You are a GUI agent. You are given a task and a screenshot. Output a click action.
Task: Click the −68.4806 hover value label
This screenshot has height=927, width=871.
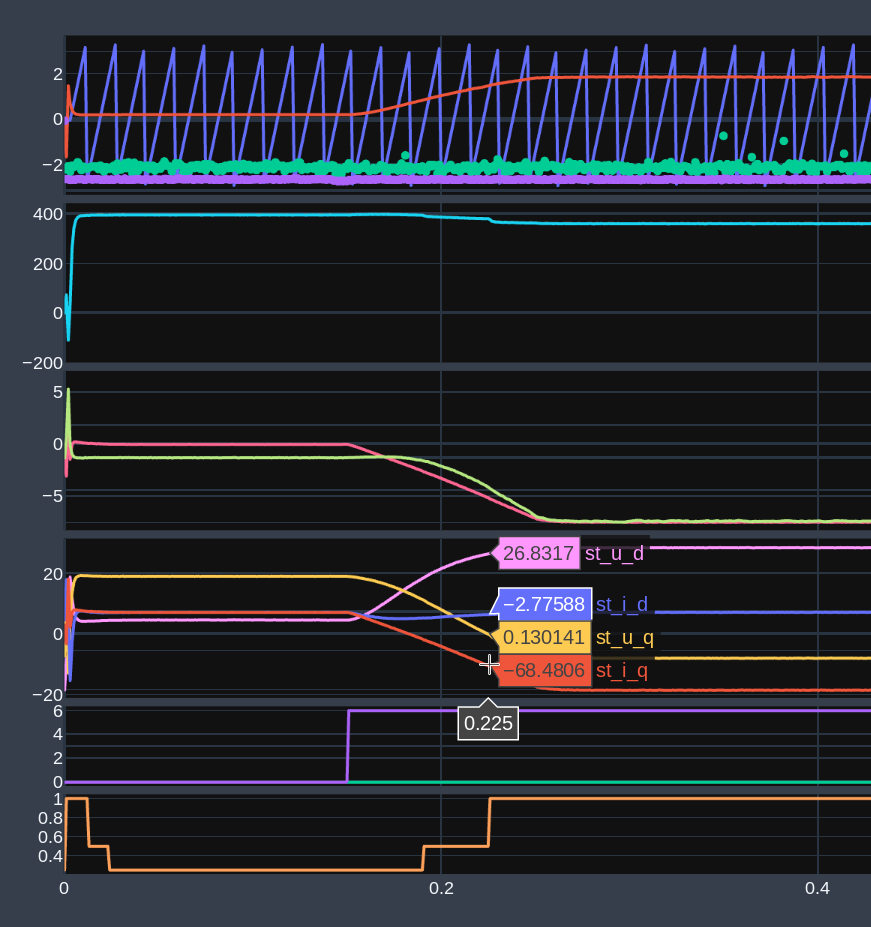pos(544,670)
